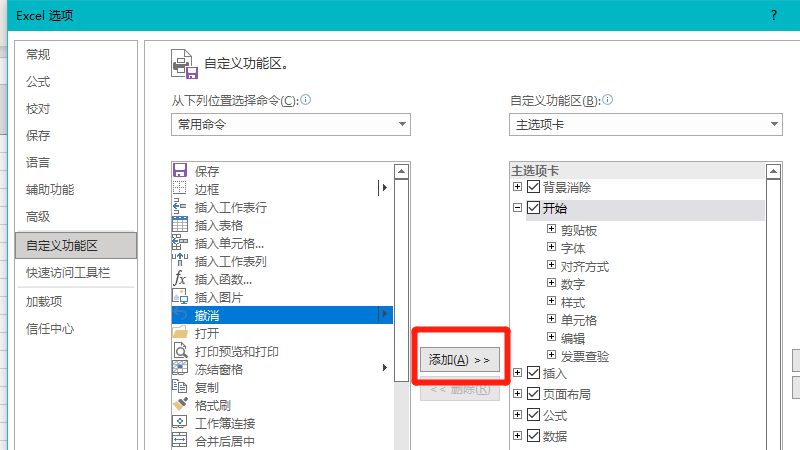Click the 添加(A) >> button

coord(459,359)
